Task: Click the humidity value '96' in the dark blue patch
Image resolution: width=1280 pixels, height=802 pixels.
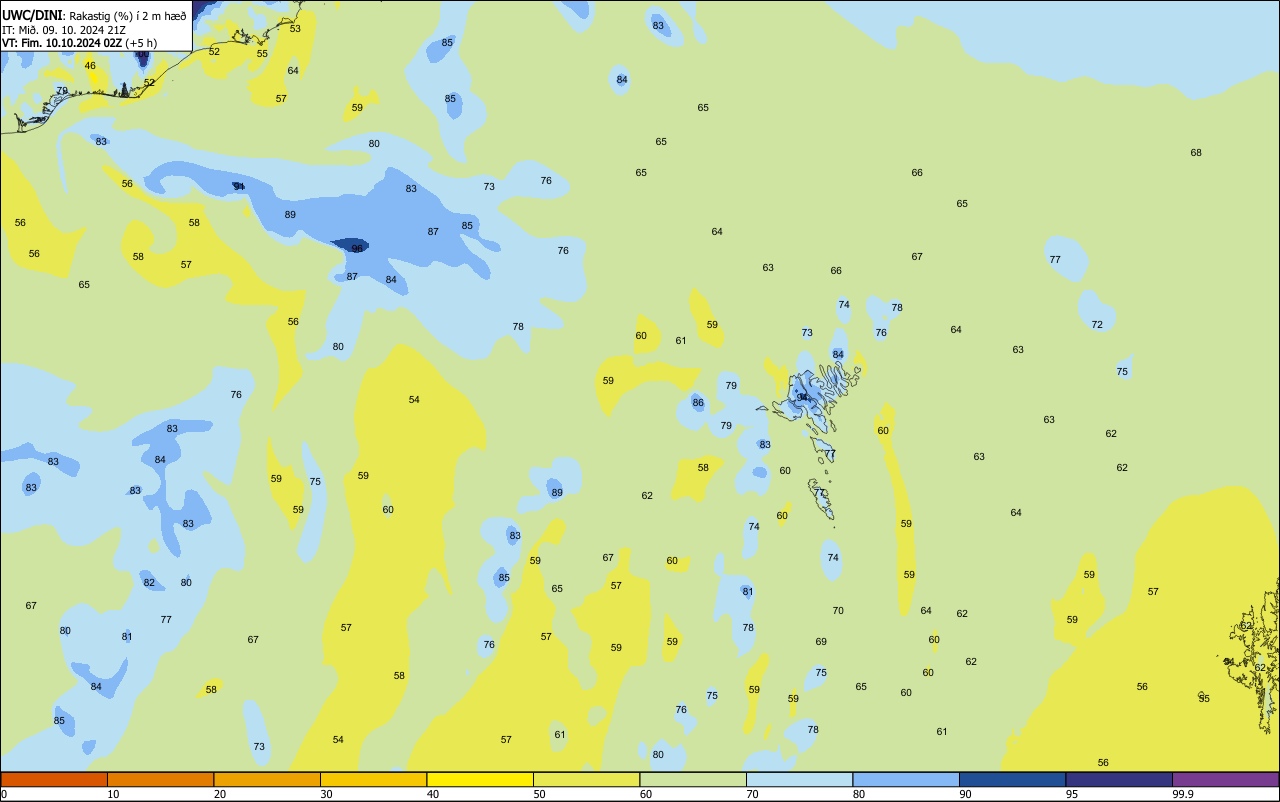Action: (357, 249)
